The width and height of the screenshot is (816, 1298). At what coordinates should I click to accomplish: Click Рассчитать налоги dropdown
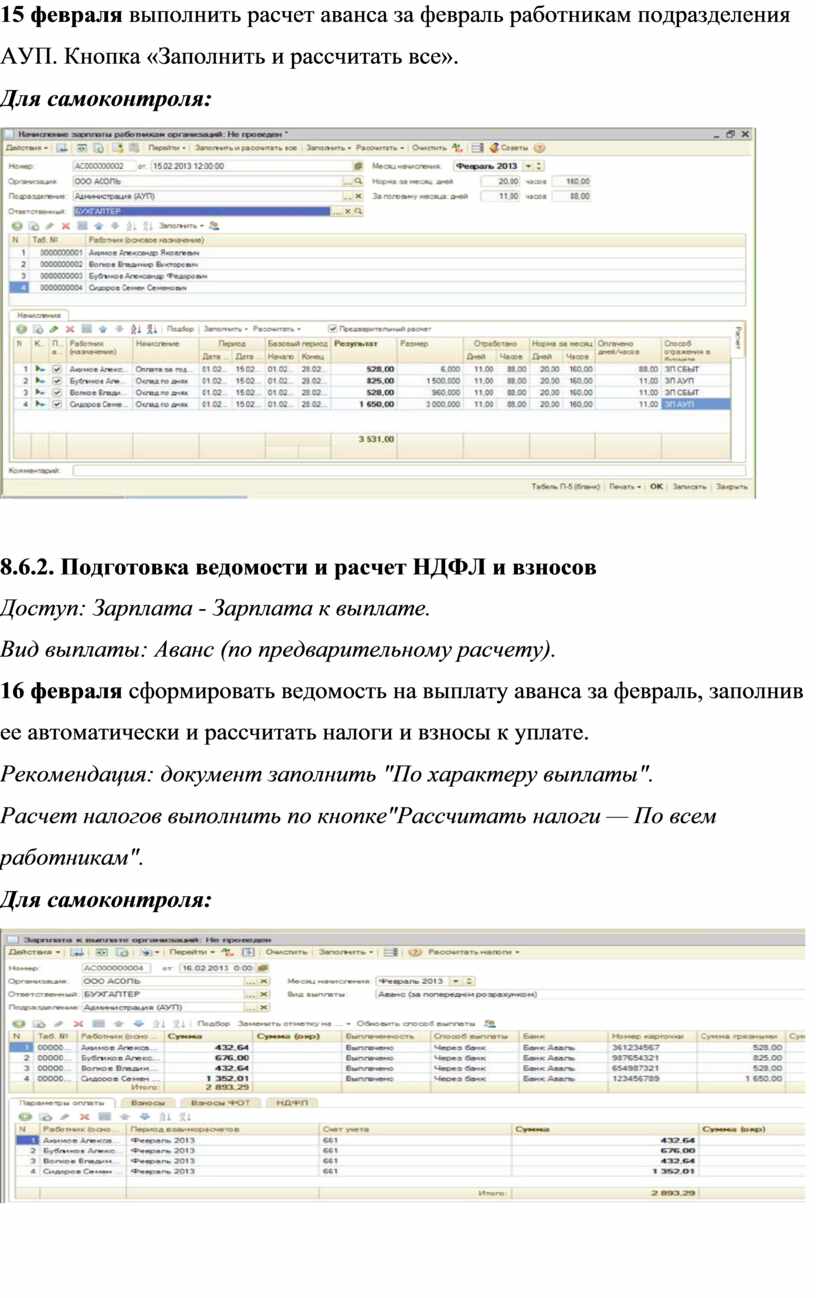[x=475, y=952]
